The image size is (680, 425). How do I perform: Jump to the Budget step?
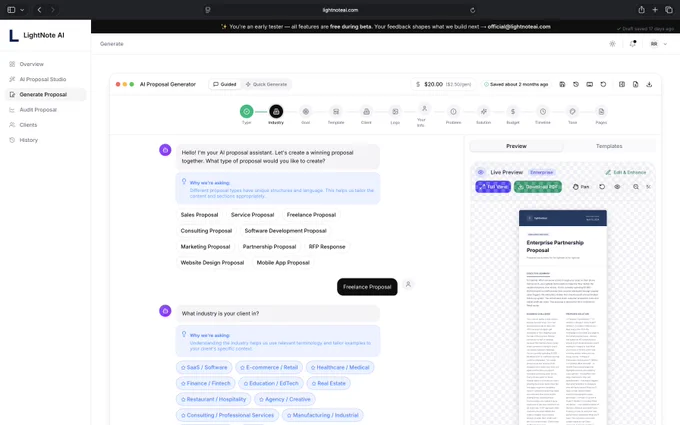[x=513, y=111]
